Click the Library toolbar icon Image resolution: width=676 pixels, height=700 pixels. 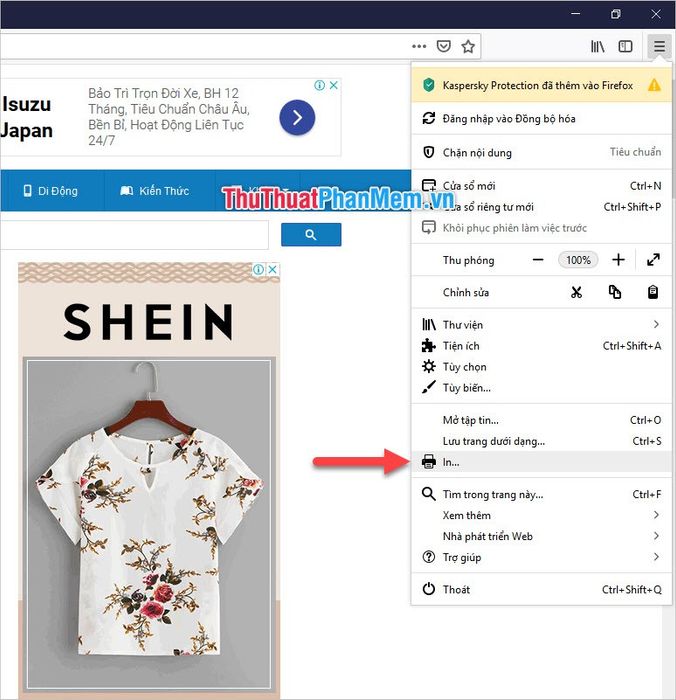597,46
